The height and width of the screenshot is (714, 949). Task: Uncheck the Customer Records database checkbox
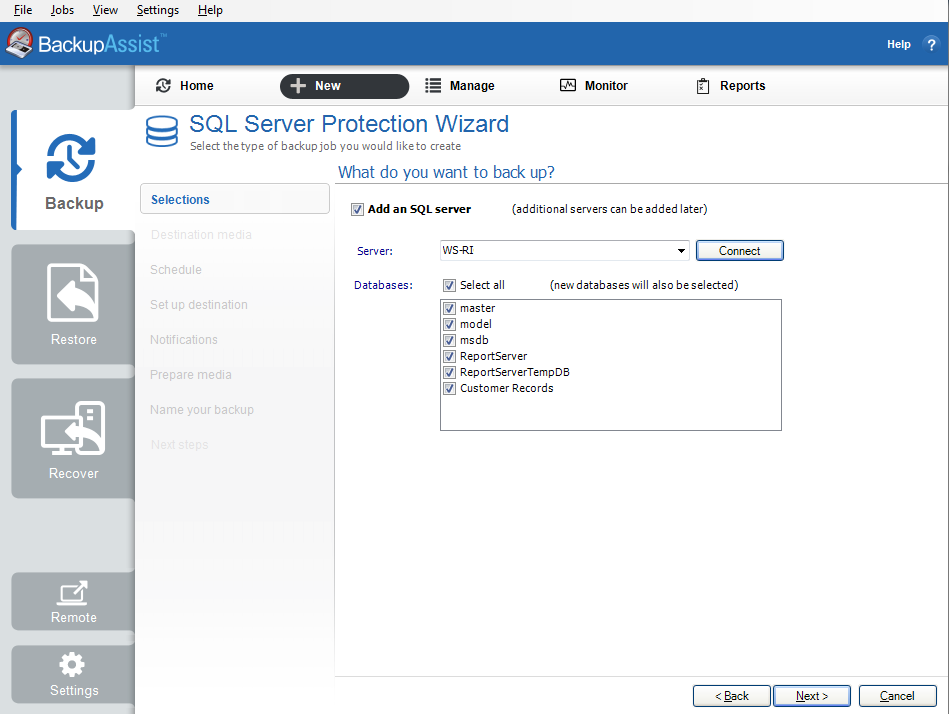pos(449,388)
